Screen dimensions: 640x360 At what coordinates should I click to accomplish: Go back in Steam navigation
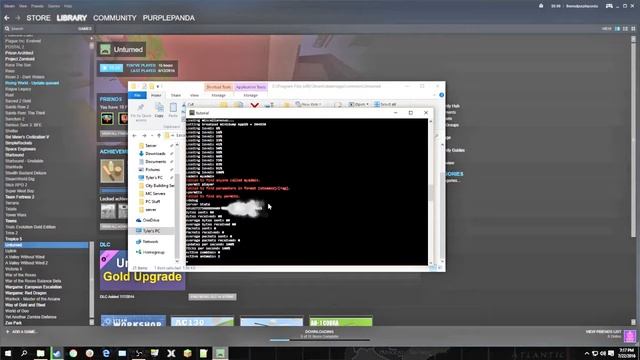click(7, 18)
